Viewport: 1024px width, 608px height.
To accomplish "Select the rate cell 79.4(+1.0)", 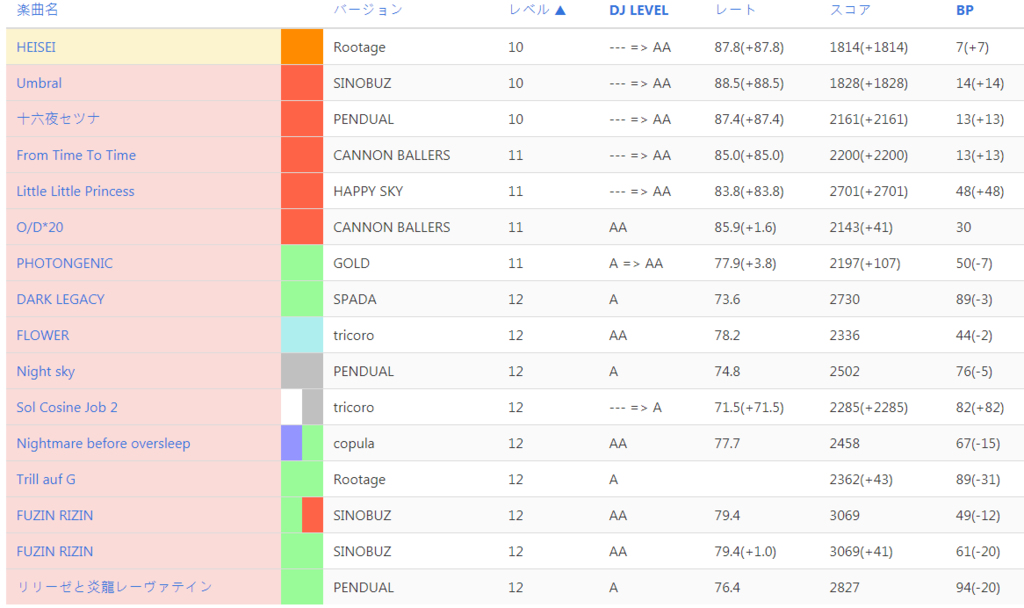I will point(745,551).
